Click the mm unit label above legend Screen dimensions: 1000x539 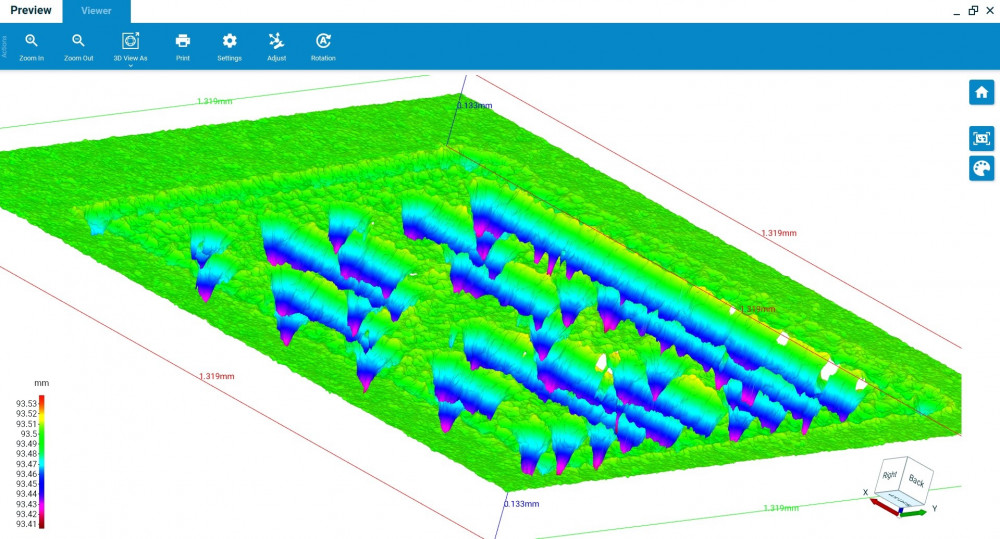pyautogui.click(x=41, y=383)
